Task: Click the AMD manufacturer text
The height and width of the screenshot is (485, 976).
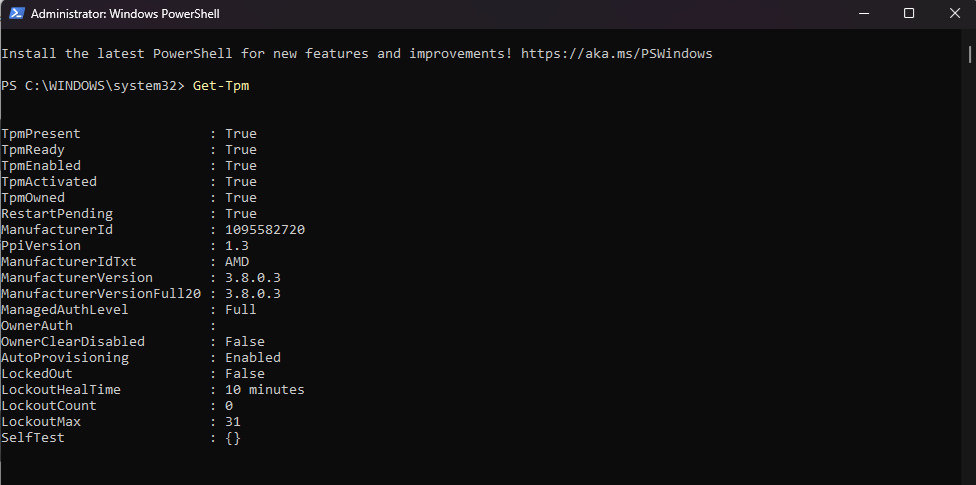Action: [237, 261]
